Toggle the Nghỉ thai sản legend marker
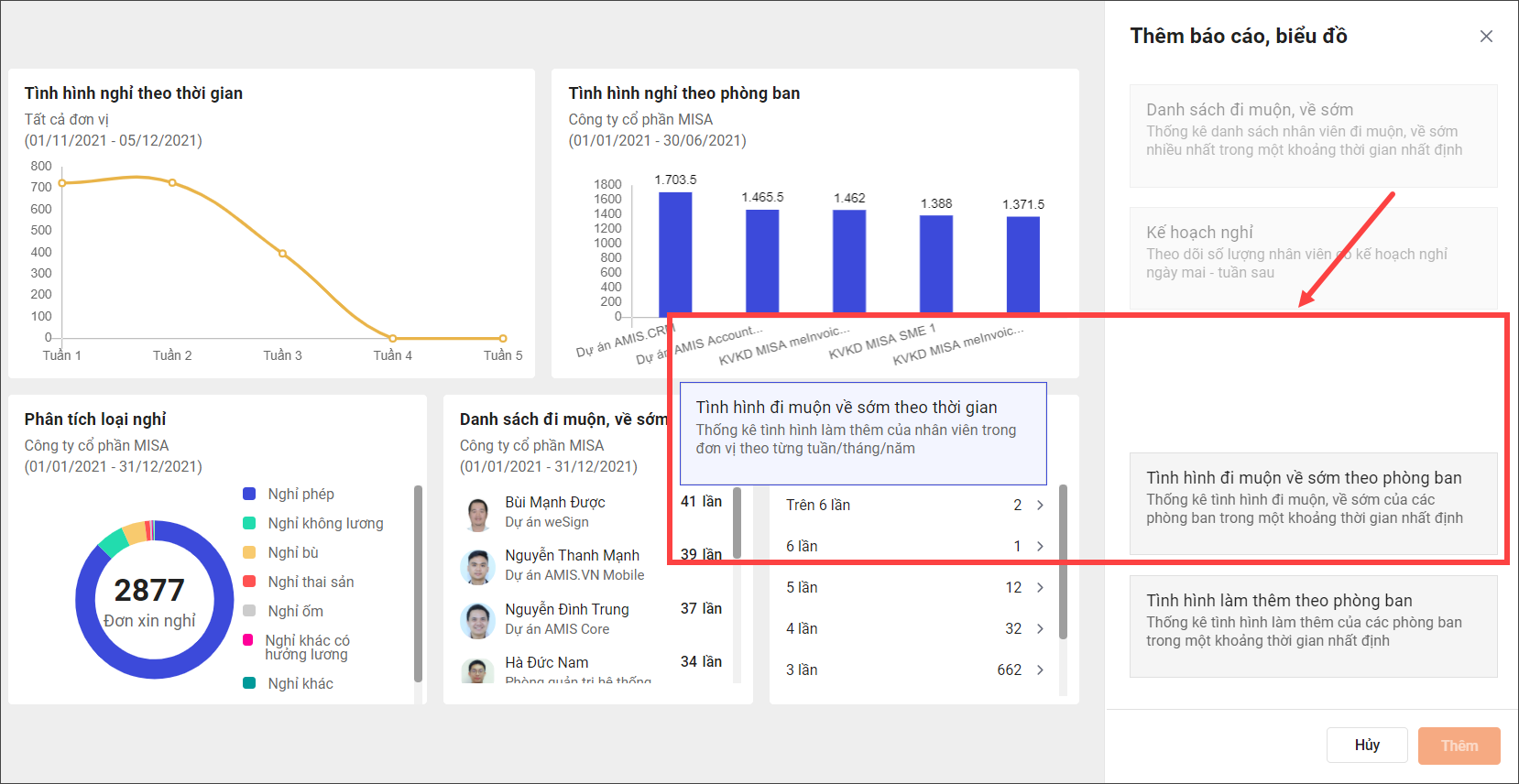Screen dimensions: 1519x784 pyautogui.click(x=249, y=582)
